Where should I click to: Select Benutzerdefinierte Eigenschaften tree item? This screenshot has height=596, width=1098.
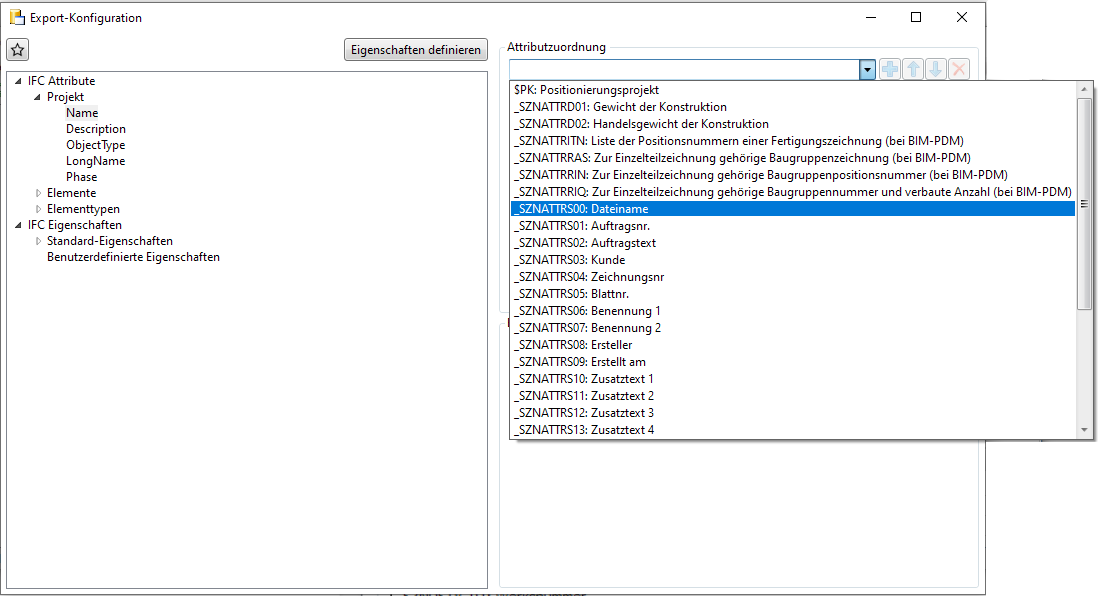click(133, 257)
